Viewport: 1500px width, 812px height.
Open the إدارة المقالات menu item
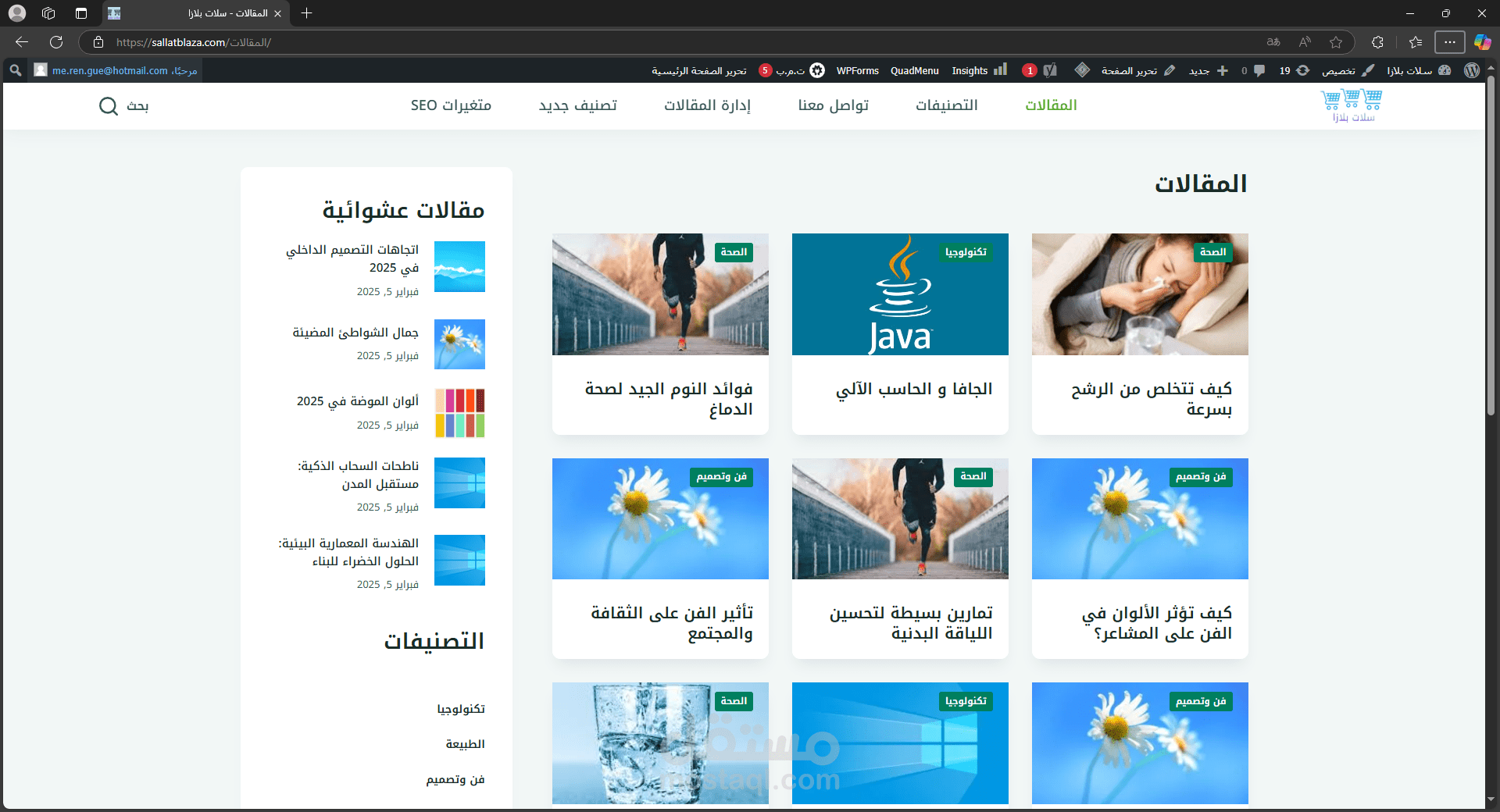click(x=707, y=105)
